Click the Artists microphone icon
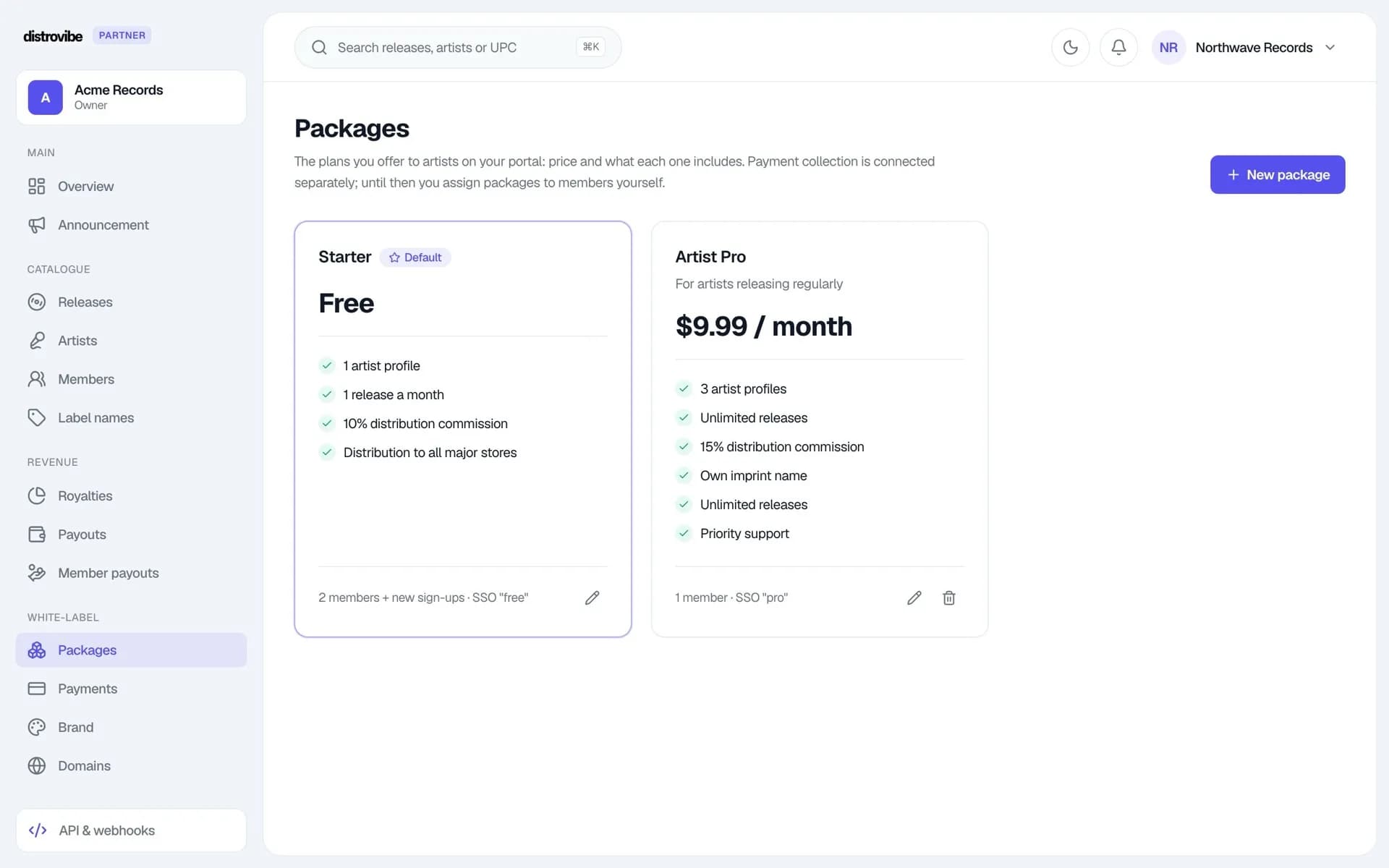This screenshot has height=868, width=1389. point(37,341)
